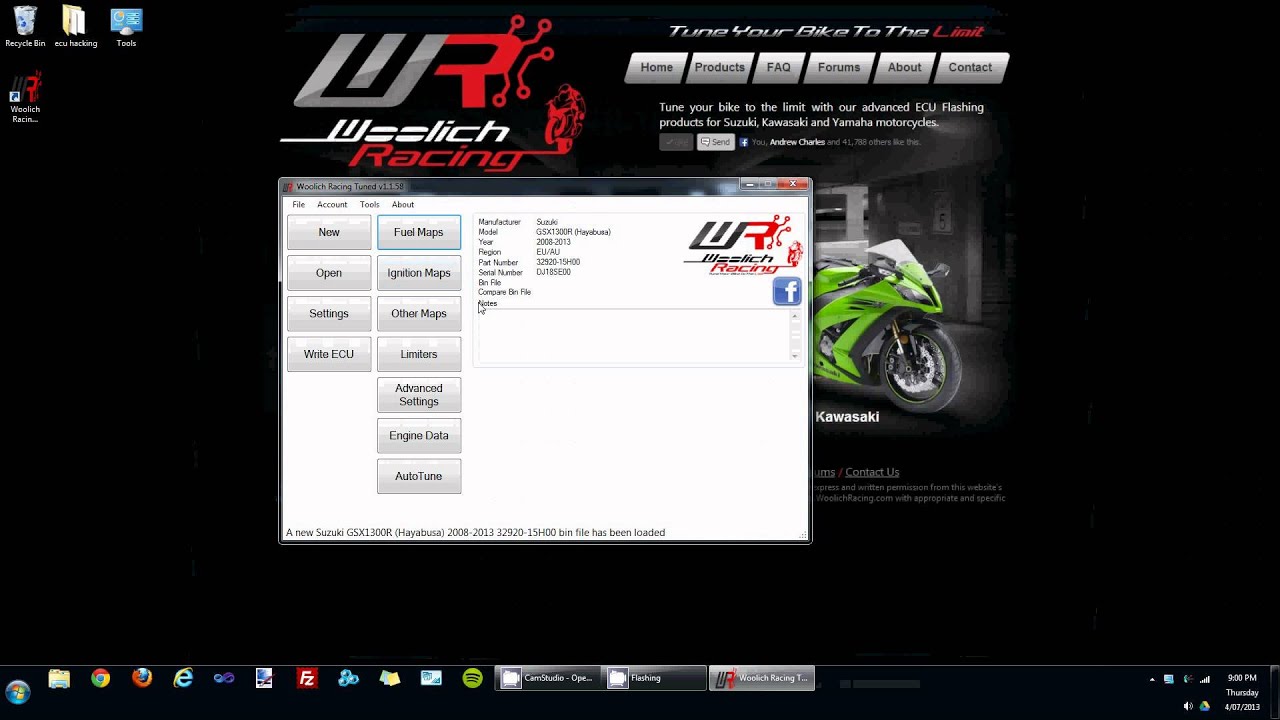Click the Serial Number DJ18SE00
The height and width of the screenshot is (720, 1280).
coord(553,272)
